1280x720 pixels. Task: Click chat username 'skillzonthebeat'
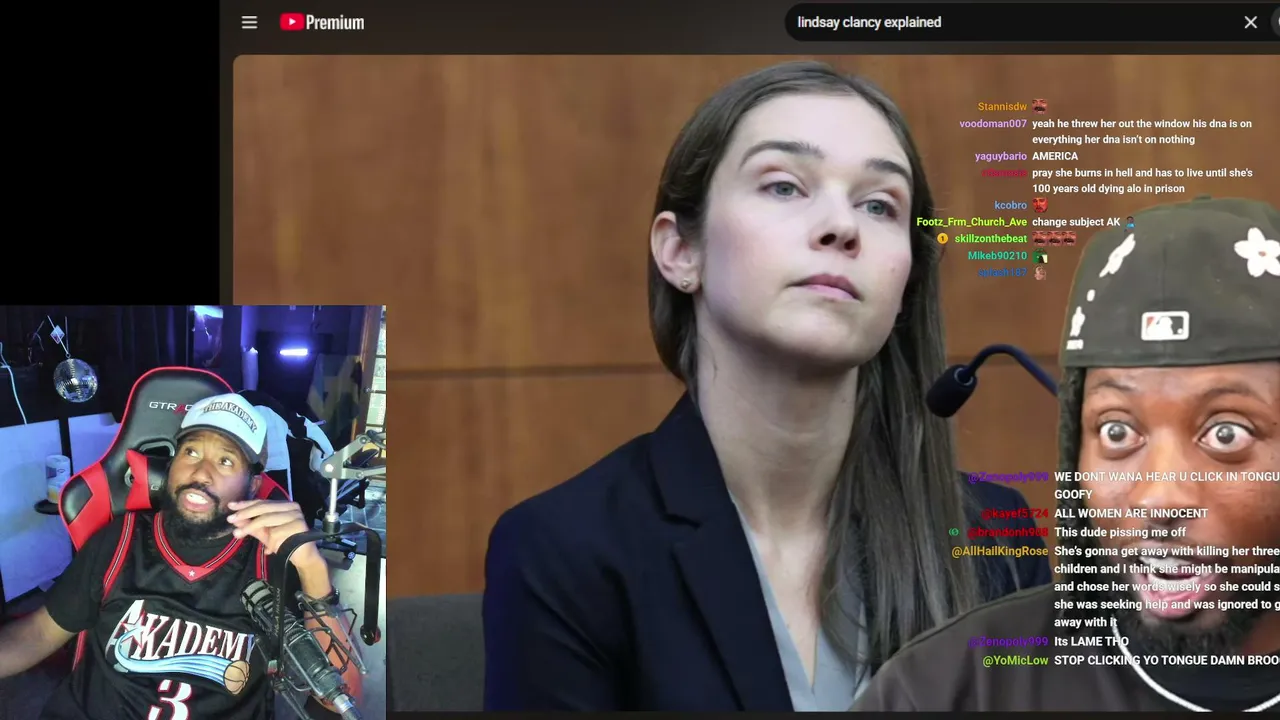pos(990,239)
